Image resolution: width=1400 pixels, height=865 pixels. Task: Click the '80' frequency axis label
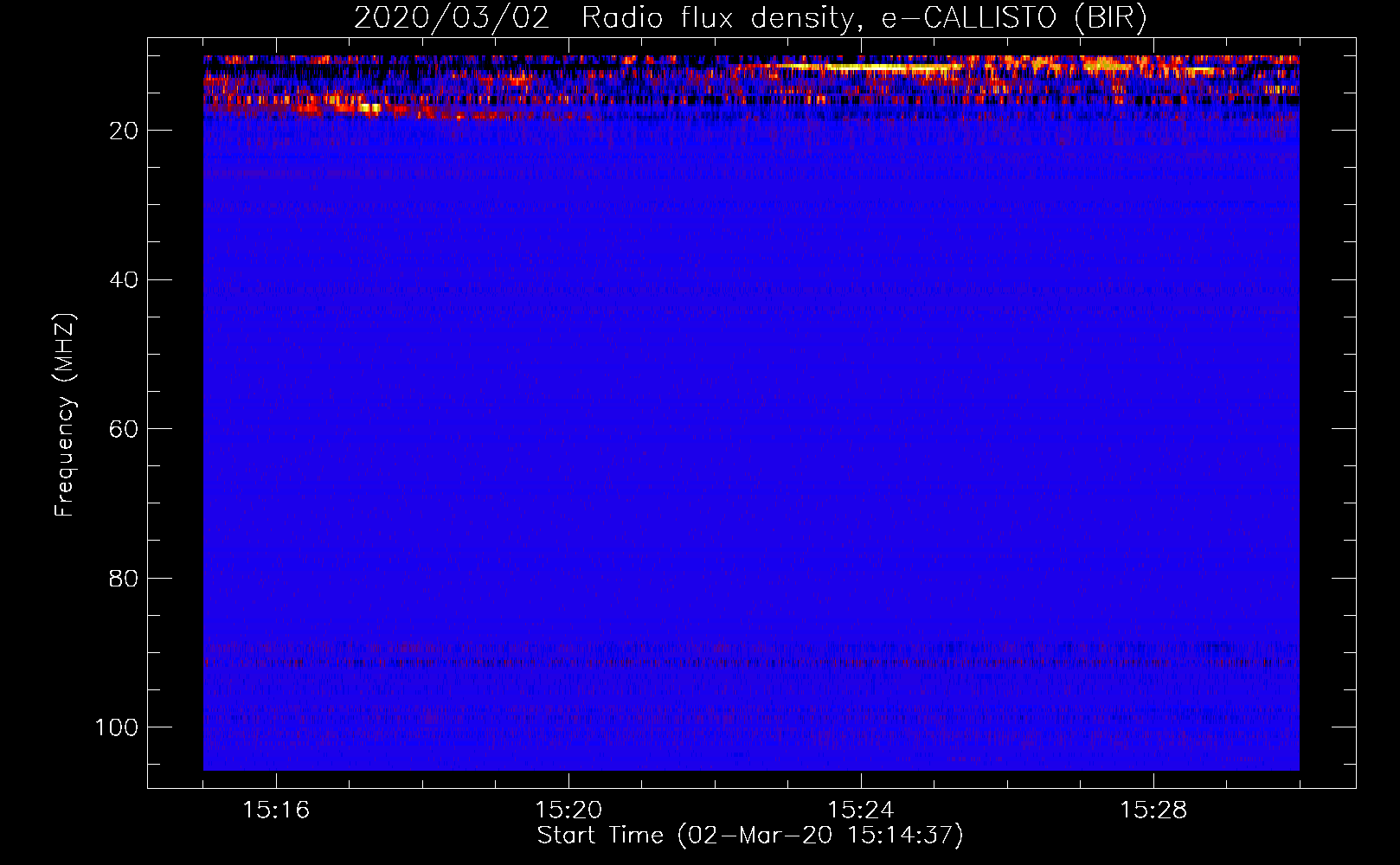pyautogui.click(x=124, y=578)
